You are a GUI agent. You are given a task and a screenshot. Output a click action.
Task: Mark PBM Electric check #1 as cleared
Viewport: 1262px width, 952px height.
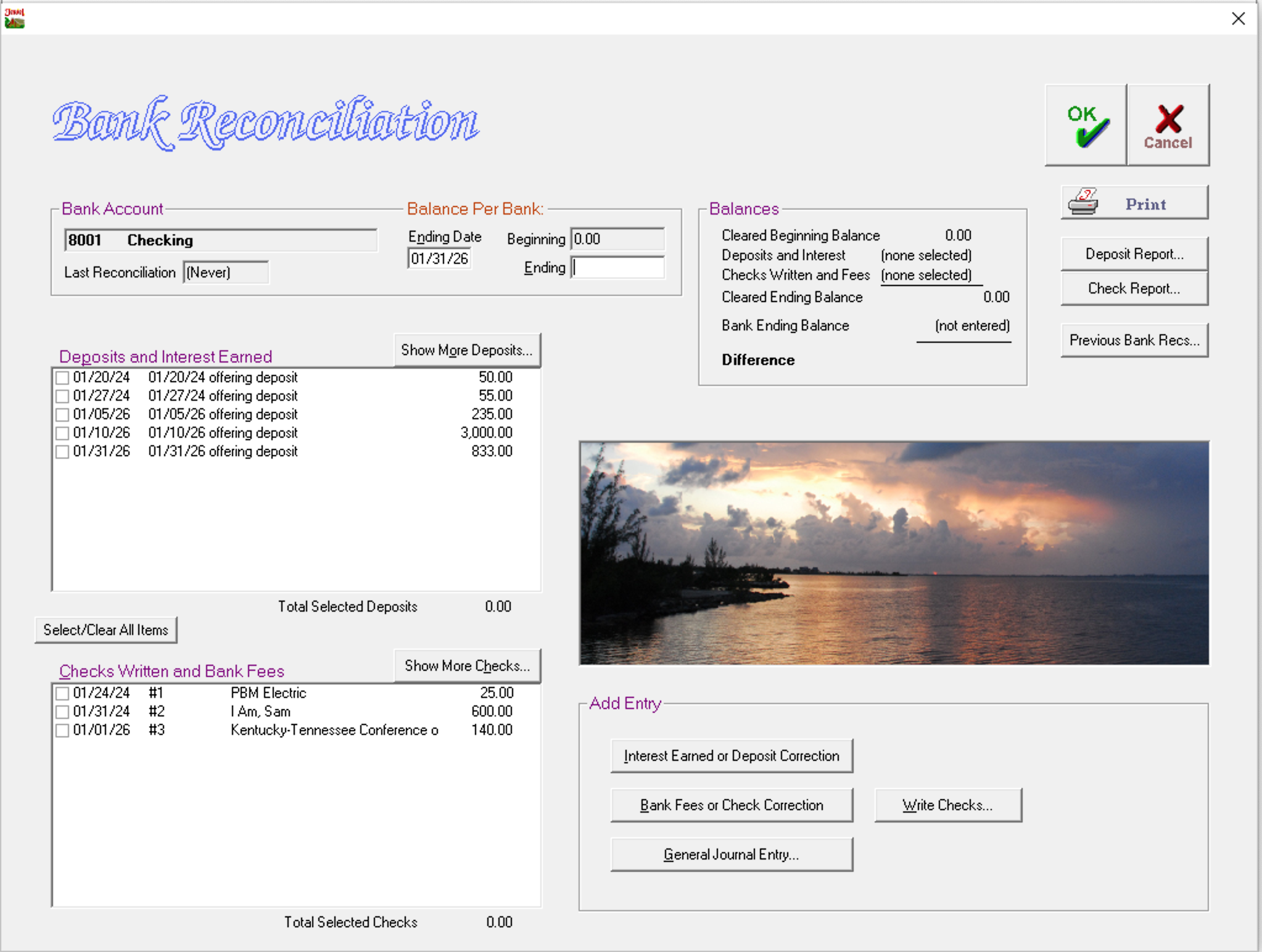tap(62, 693)
